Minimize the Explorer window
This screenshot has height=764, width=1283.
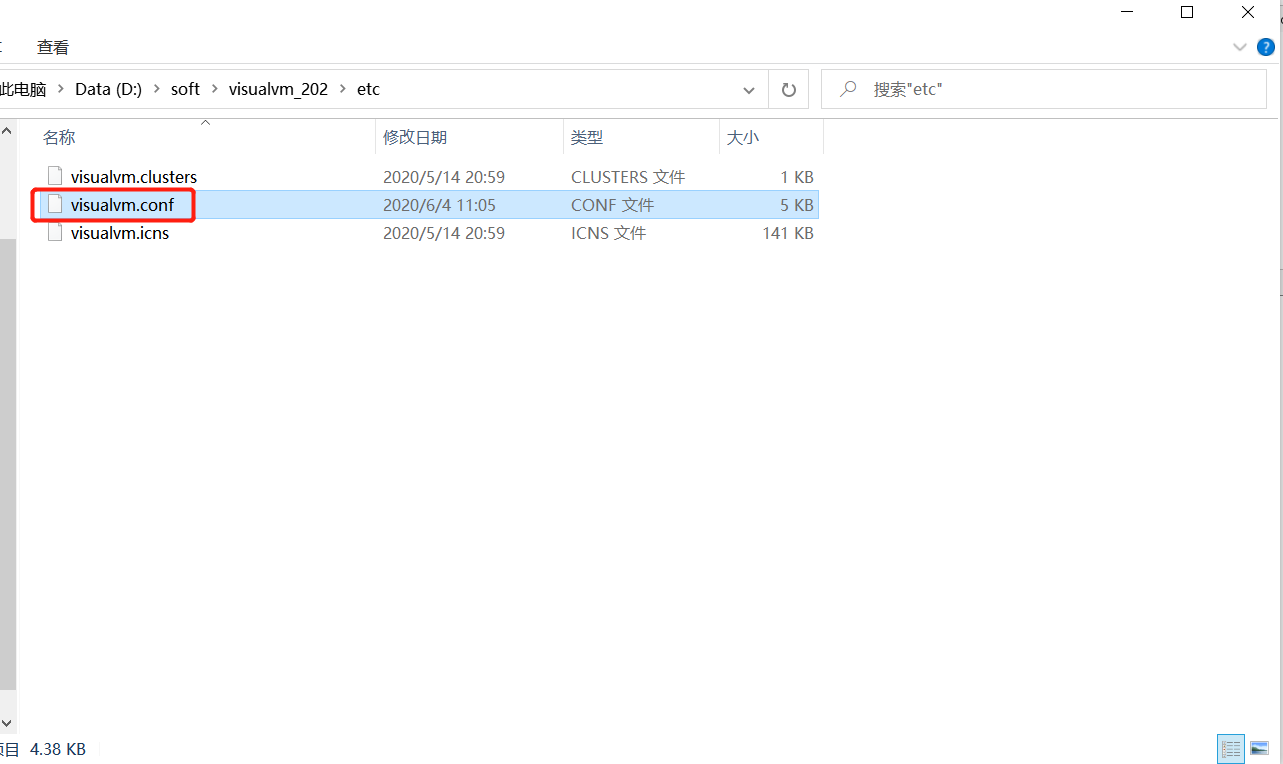tap(1125, 12)
